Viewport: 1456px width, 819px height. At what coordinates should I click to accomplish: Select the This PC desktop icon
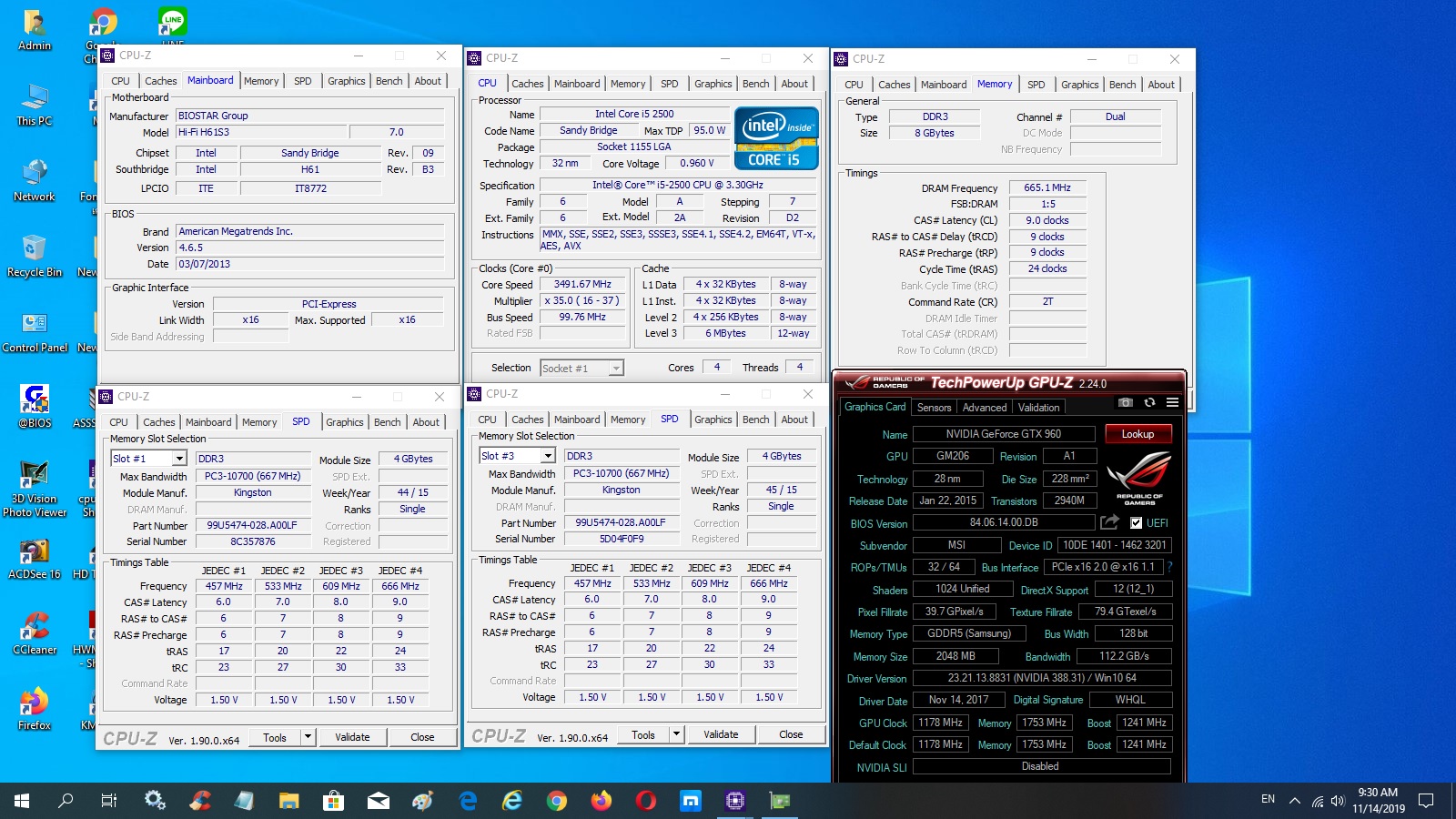click(x=35, y=106)
